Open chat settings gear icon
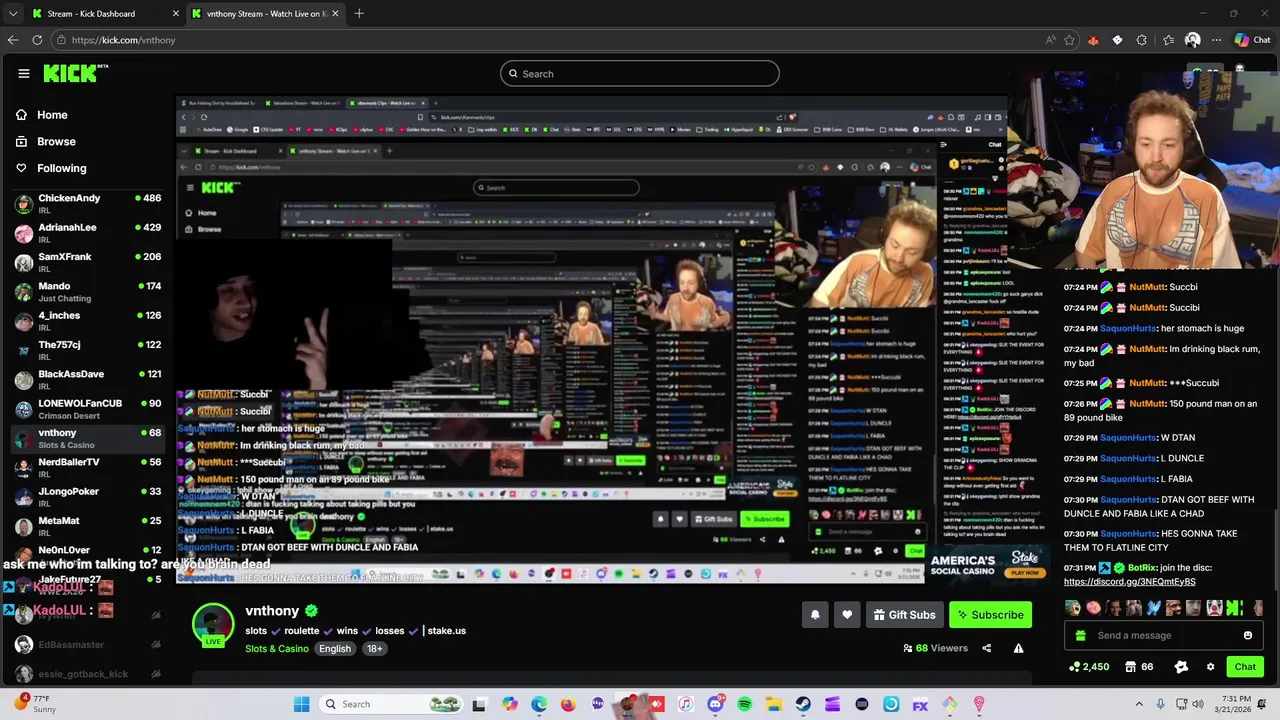Image resolution: width=1280 pixels, height=720 pixels. pos(1210,667)
